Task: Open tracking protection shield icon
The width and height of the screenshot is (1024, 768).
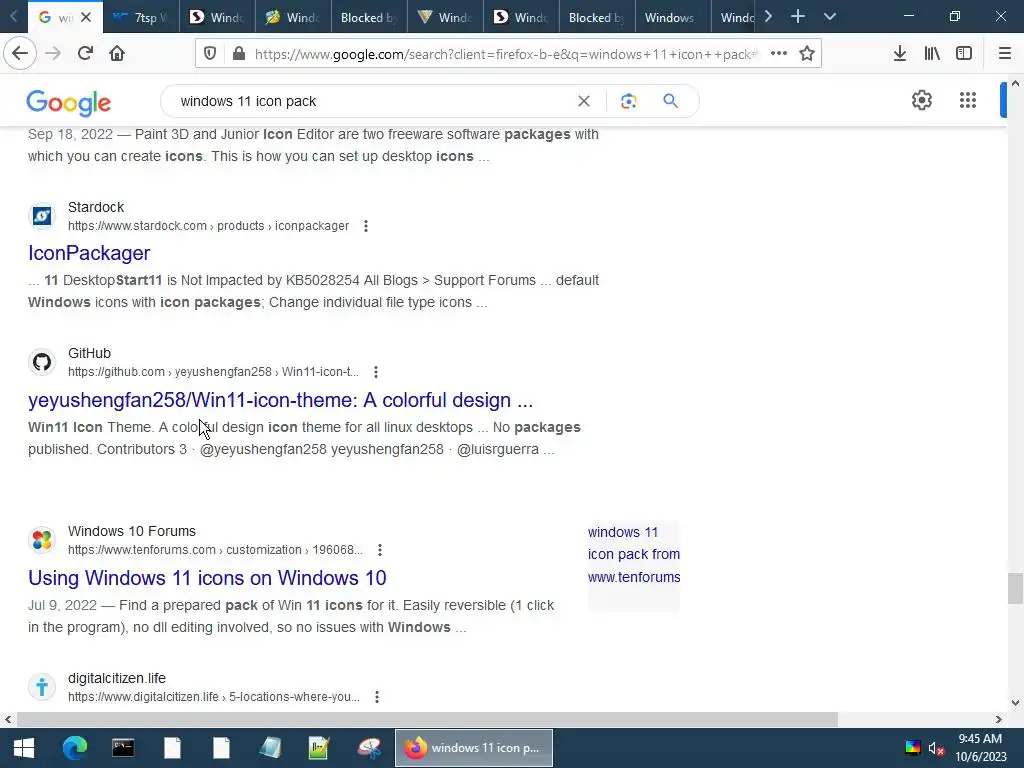Action: tap(210, 54)
